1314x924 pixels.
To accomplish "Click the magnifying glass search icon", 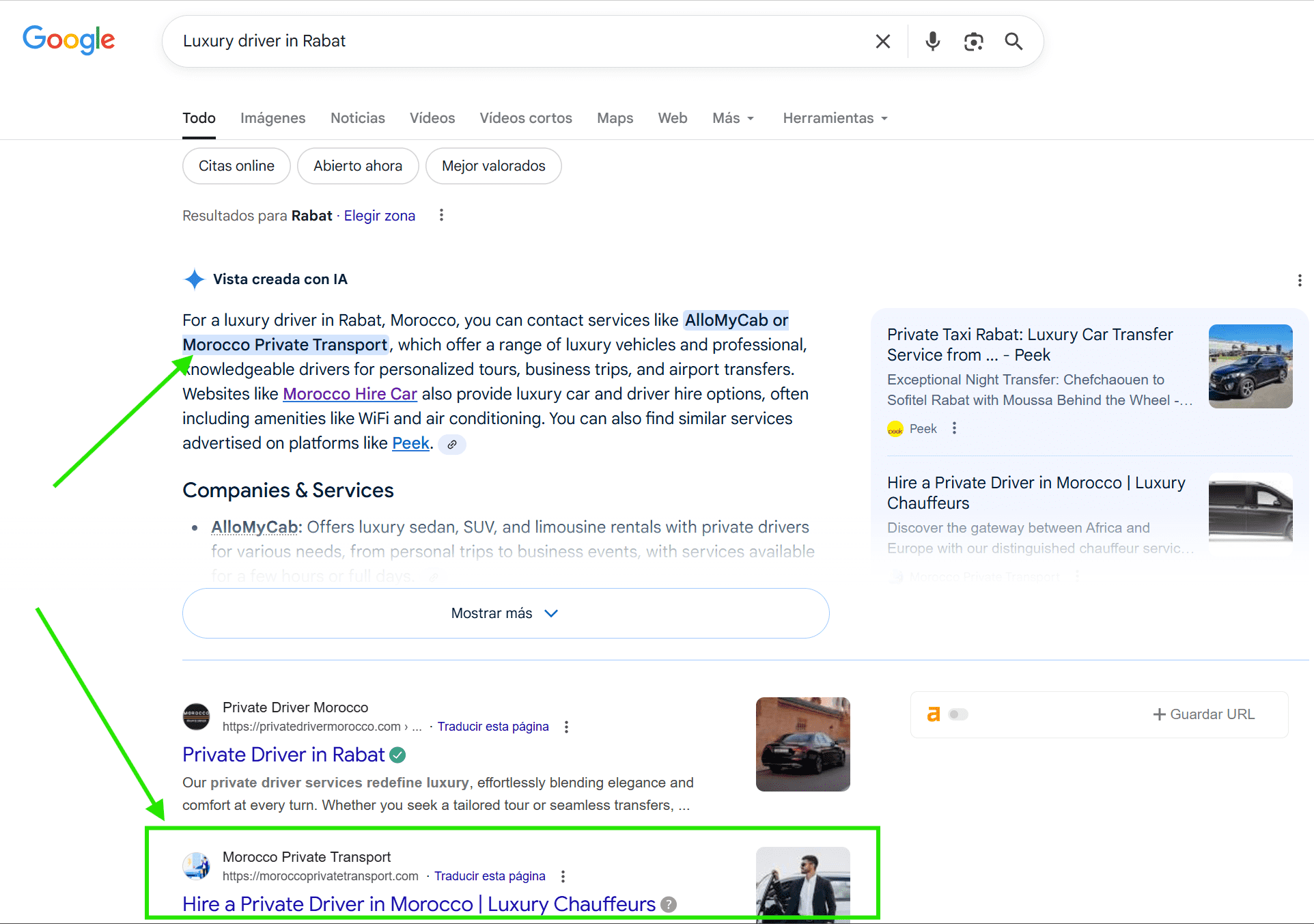I will [1014, 42].
